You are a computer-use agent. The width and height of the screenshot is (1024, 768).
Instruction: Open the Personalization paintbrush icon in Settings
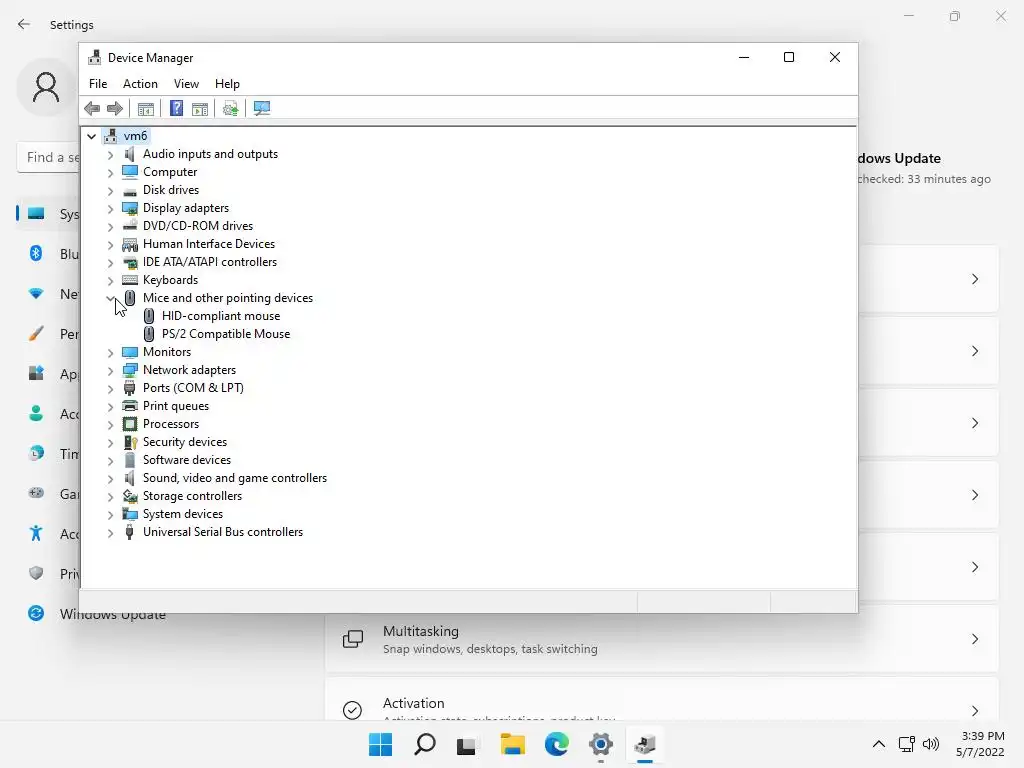coord(36,334)
